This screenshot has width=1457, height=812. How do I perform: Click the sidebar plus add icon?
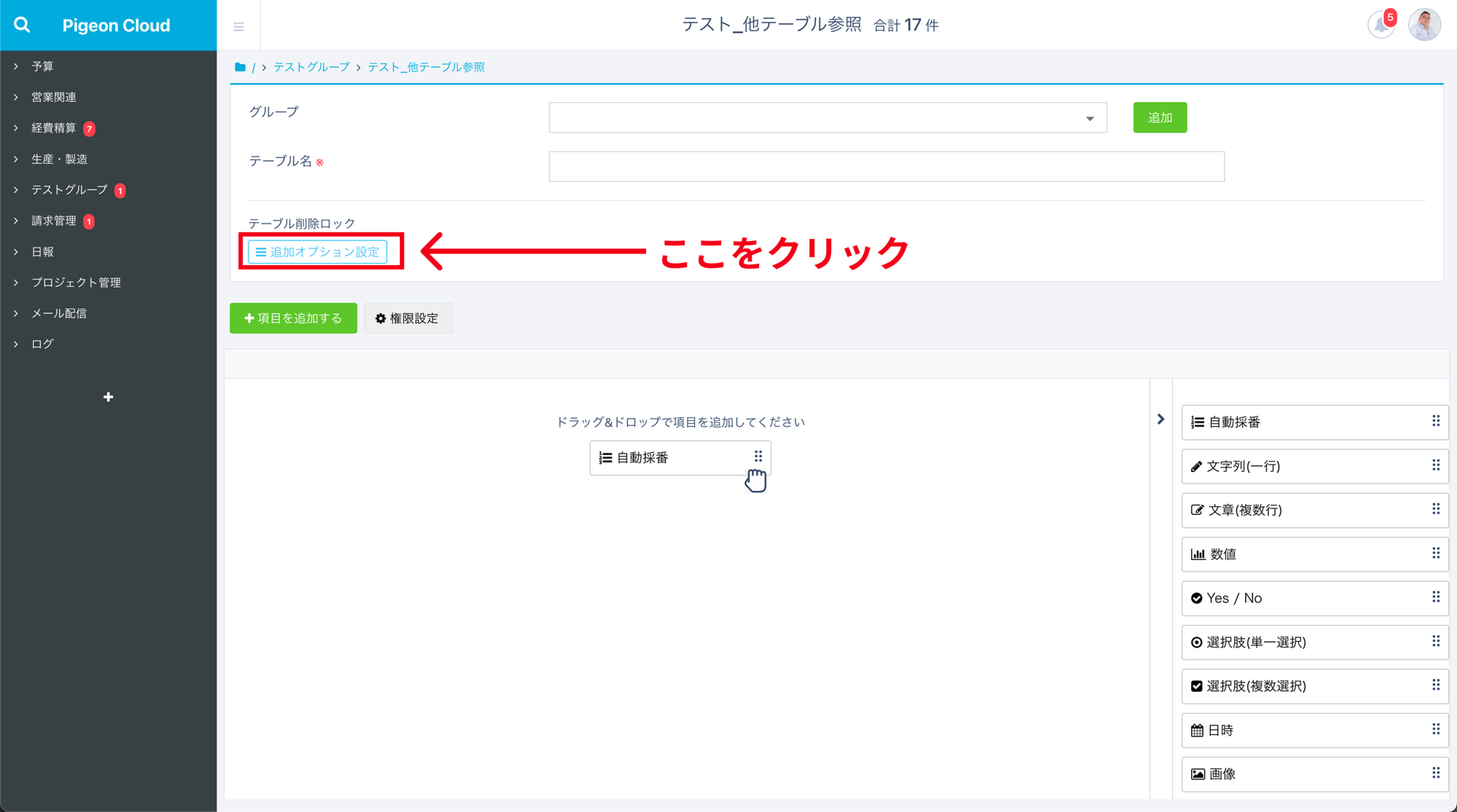(x=108, y=397)
